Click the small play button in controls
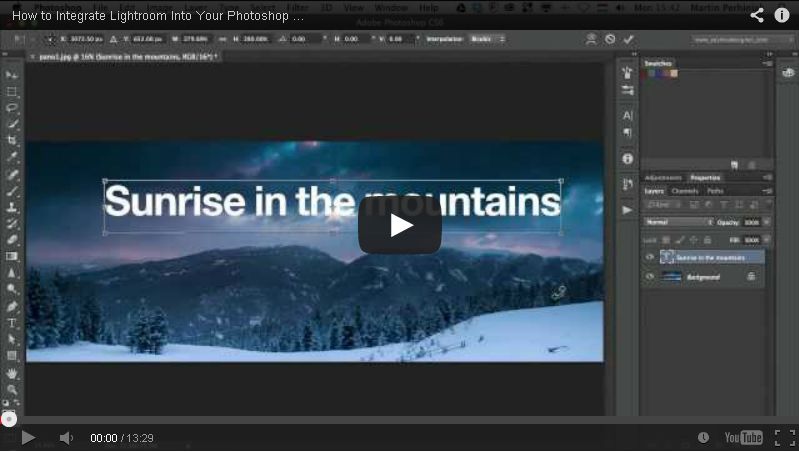Viewport: 799px width, 452px height. click(28, 438)
